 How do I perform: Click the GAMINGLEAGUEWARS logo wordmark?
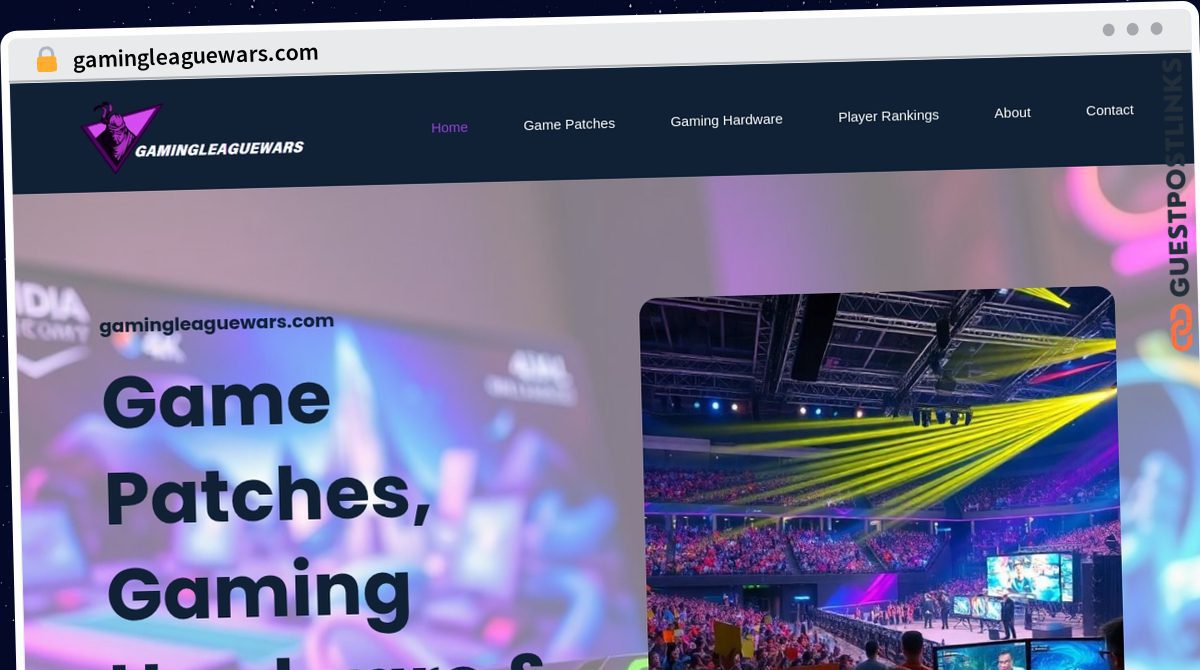[x=219, y=149]
